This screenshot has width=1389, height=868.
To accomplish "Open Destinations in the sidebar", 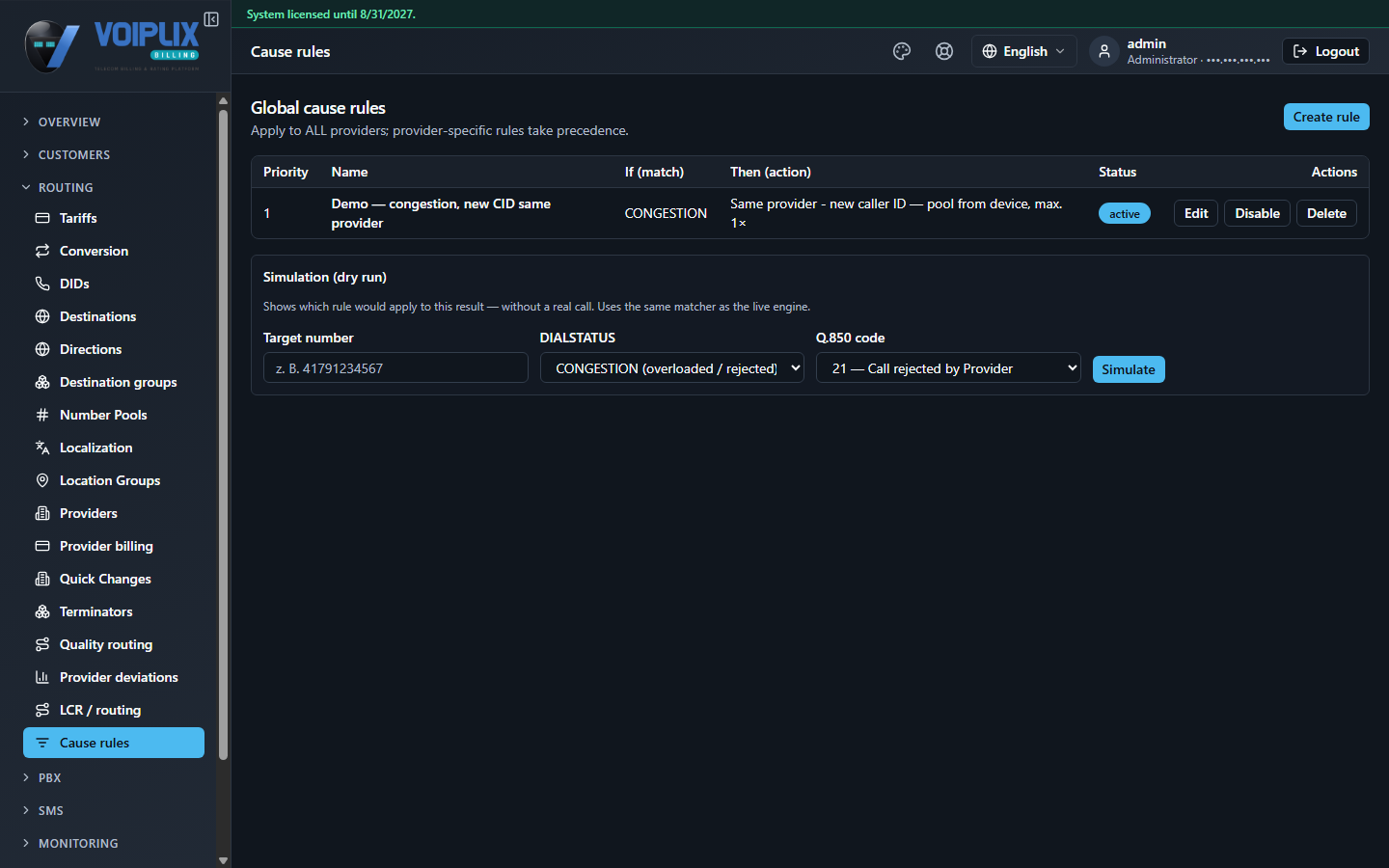I will click(x=114, y=316).
